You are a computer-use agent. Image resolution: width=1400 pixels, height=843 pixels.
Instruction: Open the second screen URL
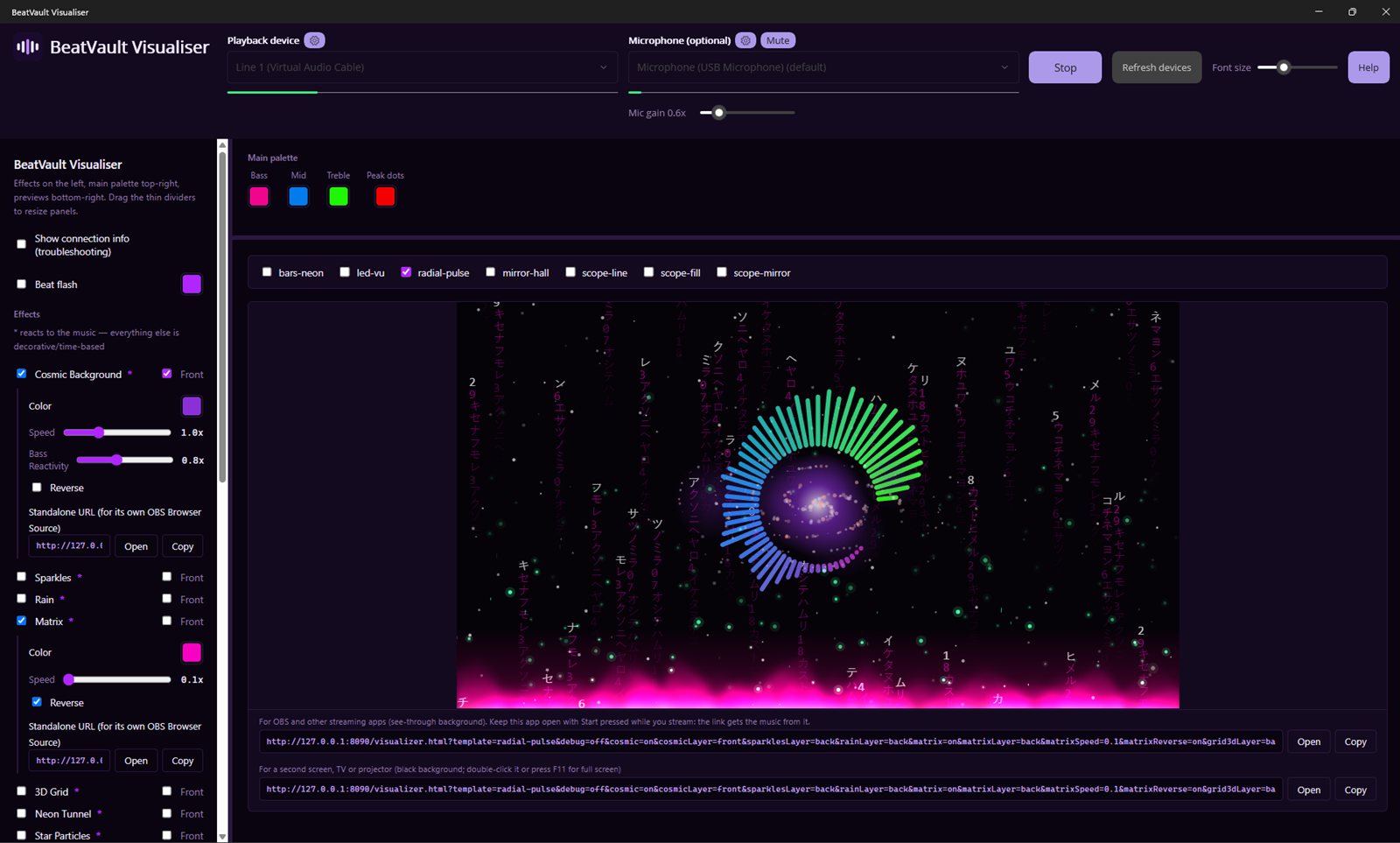coord(1309,790)
